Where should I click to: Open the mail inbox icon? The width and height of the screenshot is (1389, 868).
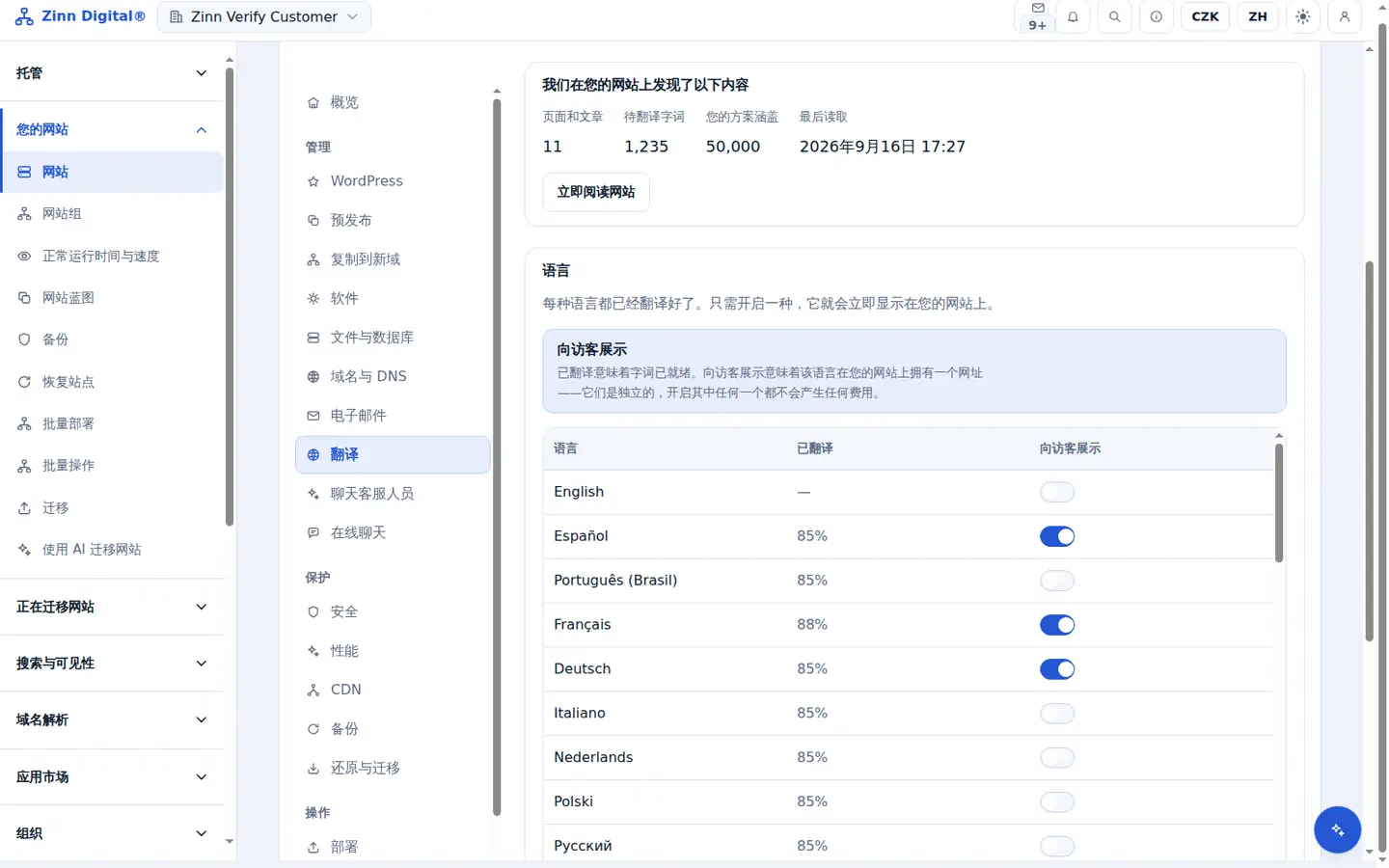point(1037,16)
